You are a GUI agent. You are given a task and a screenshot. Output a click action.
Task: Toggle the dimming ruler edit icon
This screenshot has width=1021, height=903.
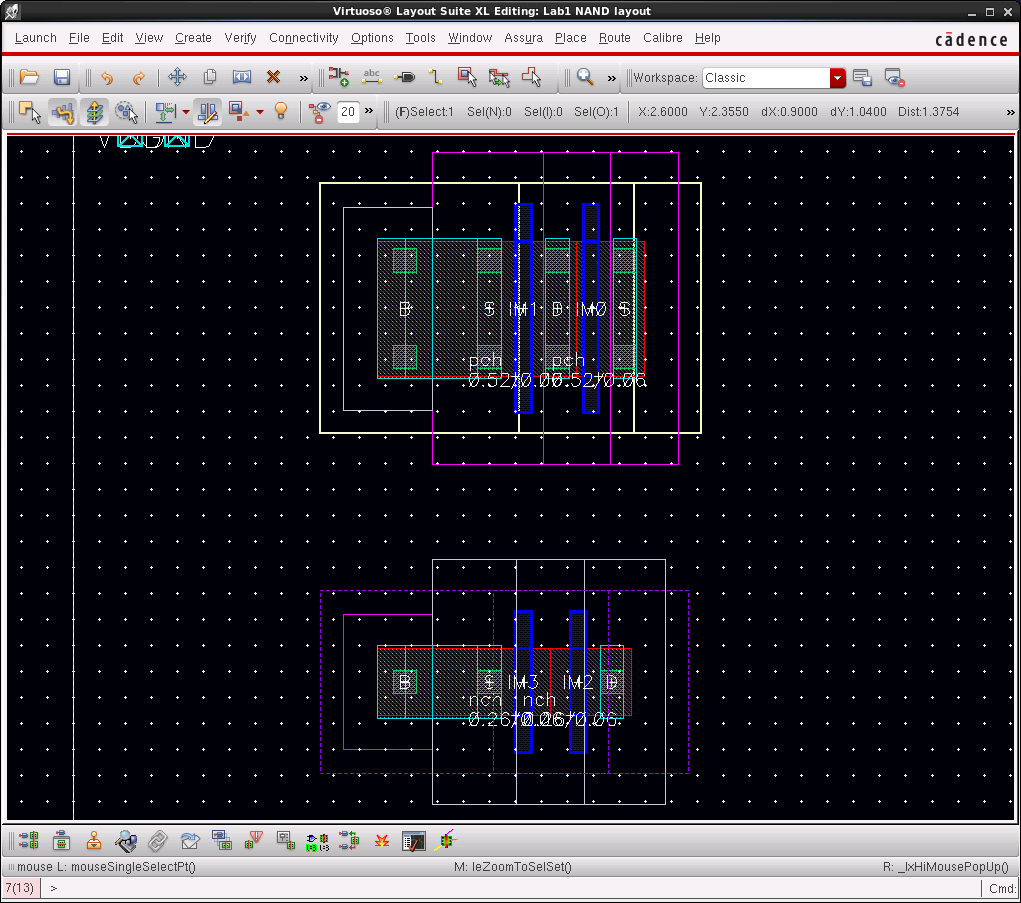[x=208, y=112]
